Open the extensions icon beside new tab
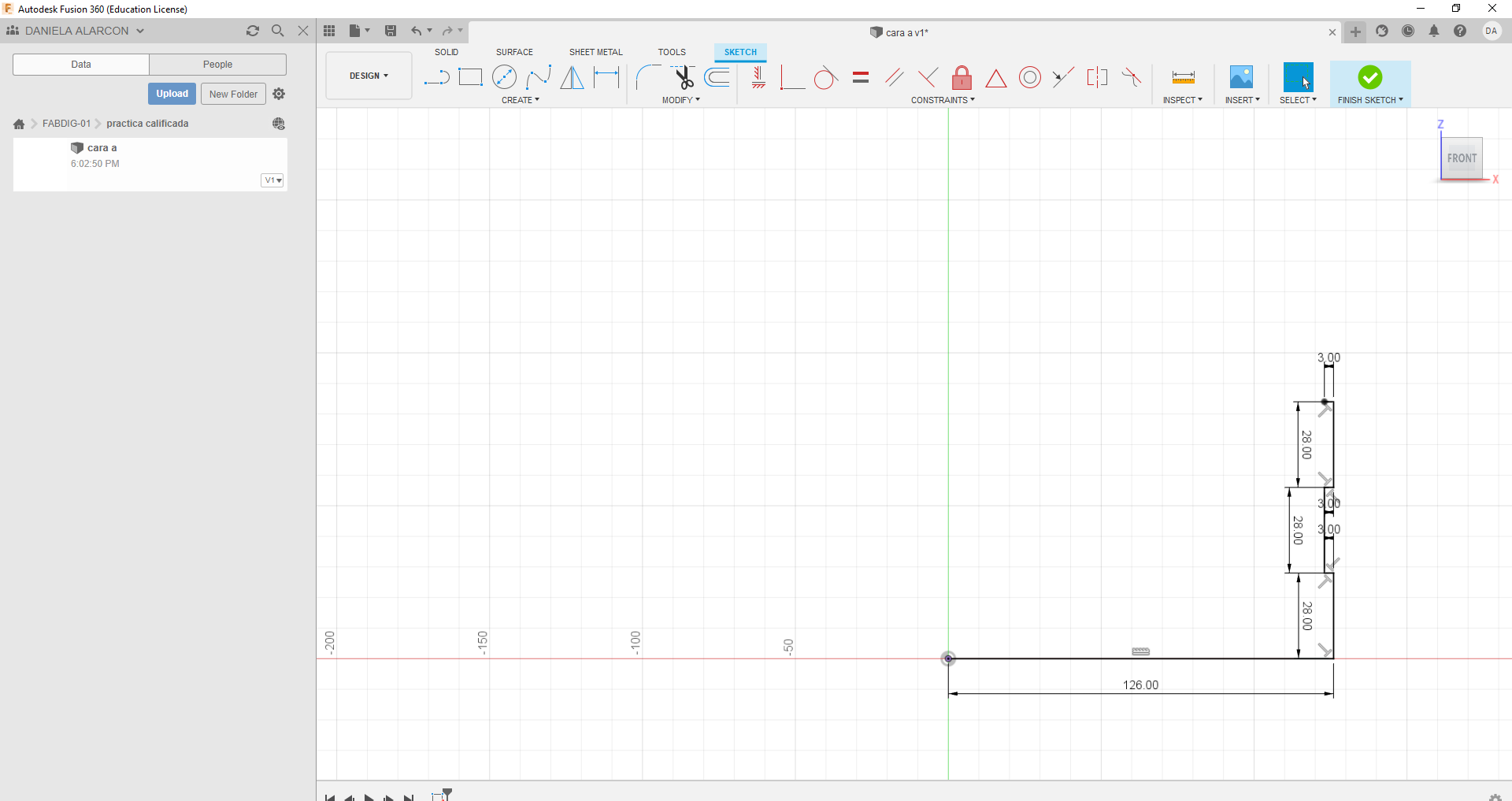The height and width of the screenshot is (801, 1512). 1382,31
